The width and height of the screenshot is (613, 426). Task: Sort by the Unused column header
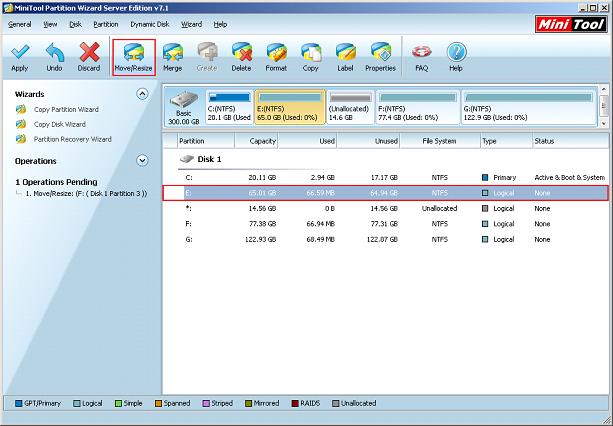[368, 141]
